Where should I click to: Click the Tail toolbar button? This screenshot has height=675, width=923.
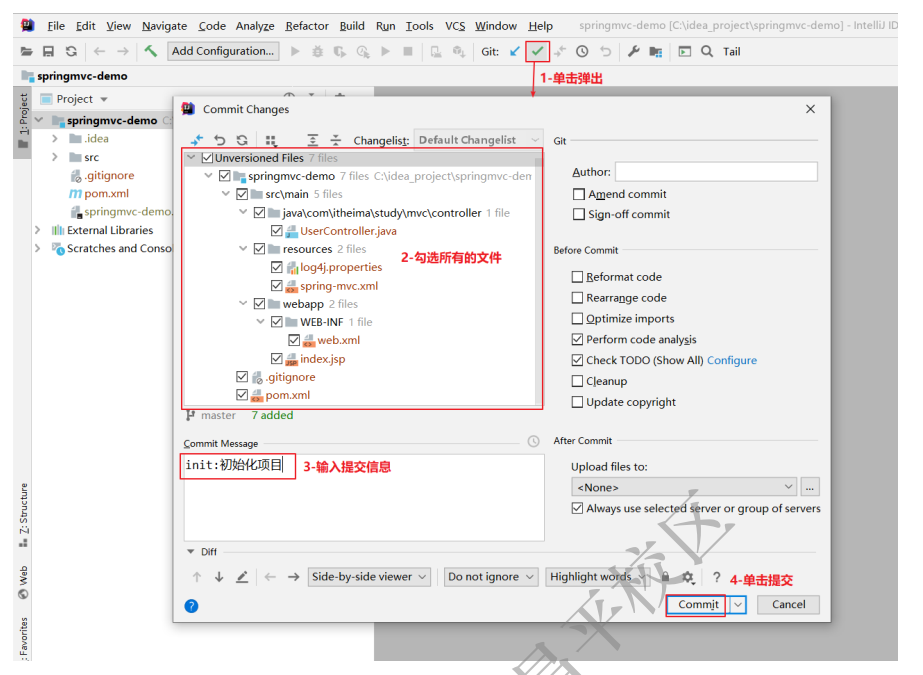coord(732,52)
